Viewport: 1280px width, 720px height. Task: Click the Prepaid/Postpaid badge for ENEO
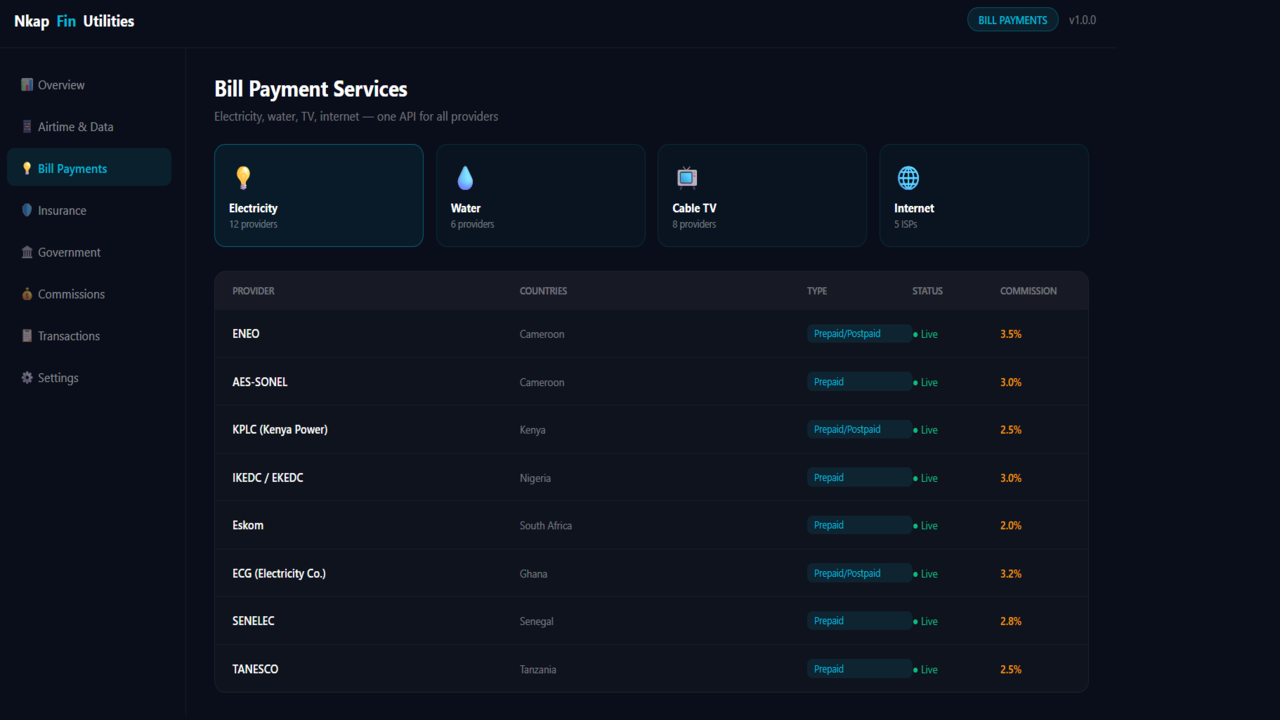(859, 334)
